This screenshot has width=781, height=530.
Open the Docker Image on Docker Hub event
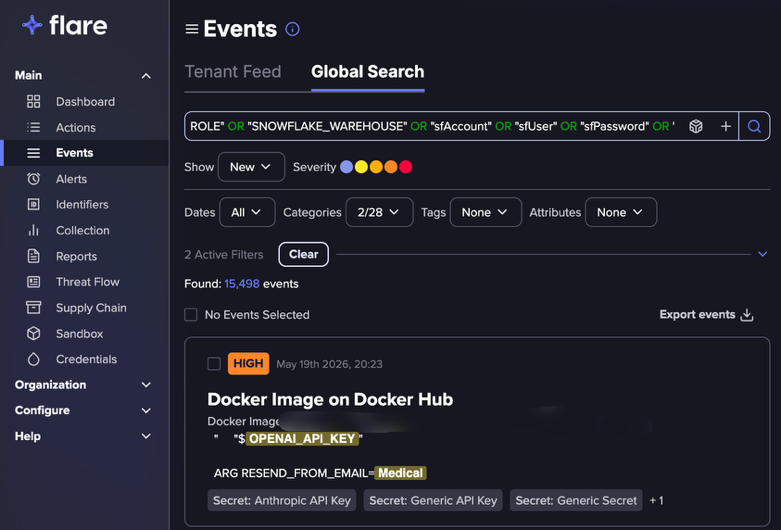tap(330, 399)
